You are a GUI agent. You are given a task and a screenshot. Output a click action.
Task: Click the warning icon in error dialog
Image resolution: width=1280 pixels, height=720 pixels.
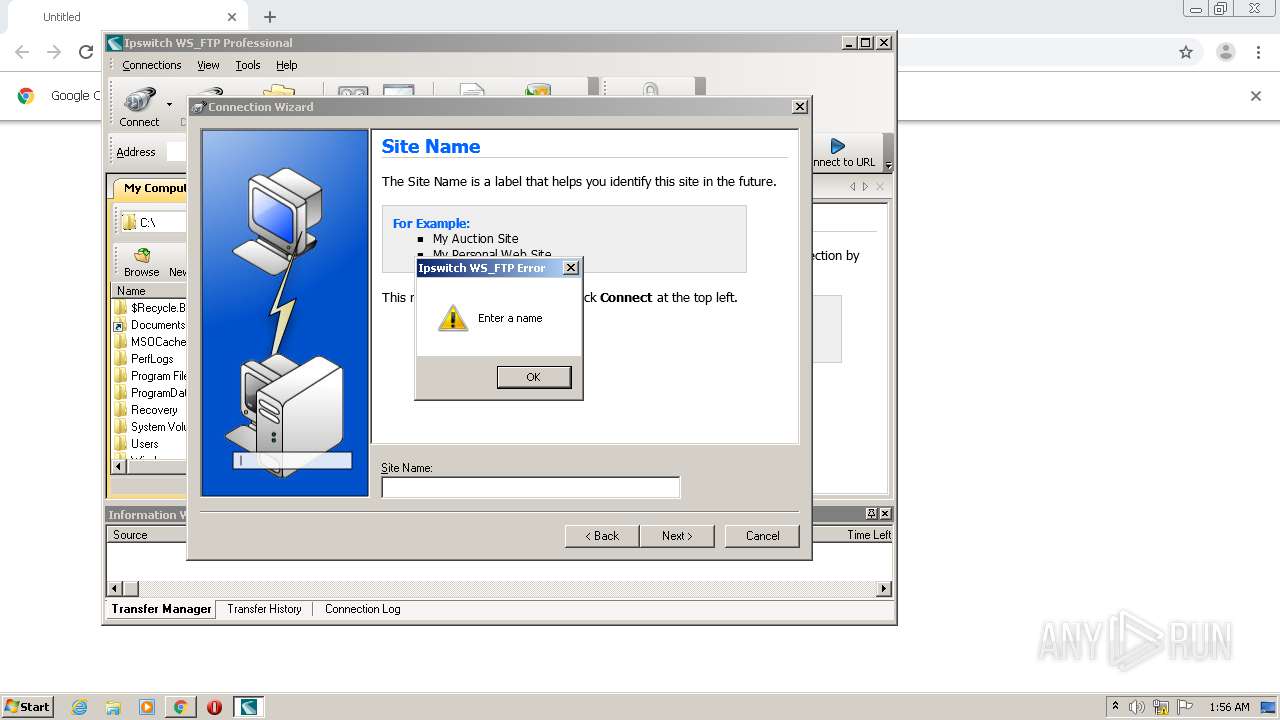click(453, 318)
